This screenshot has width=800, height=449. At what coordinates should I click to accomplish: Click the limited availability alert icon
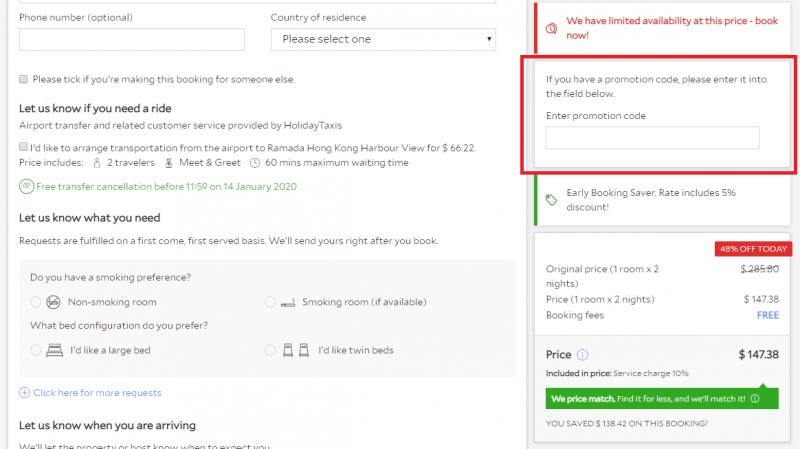click(x=552, y=29)
